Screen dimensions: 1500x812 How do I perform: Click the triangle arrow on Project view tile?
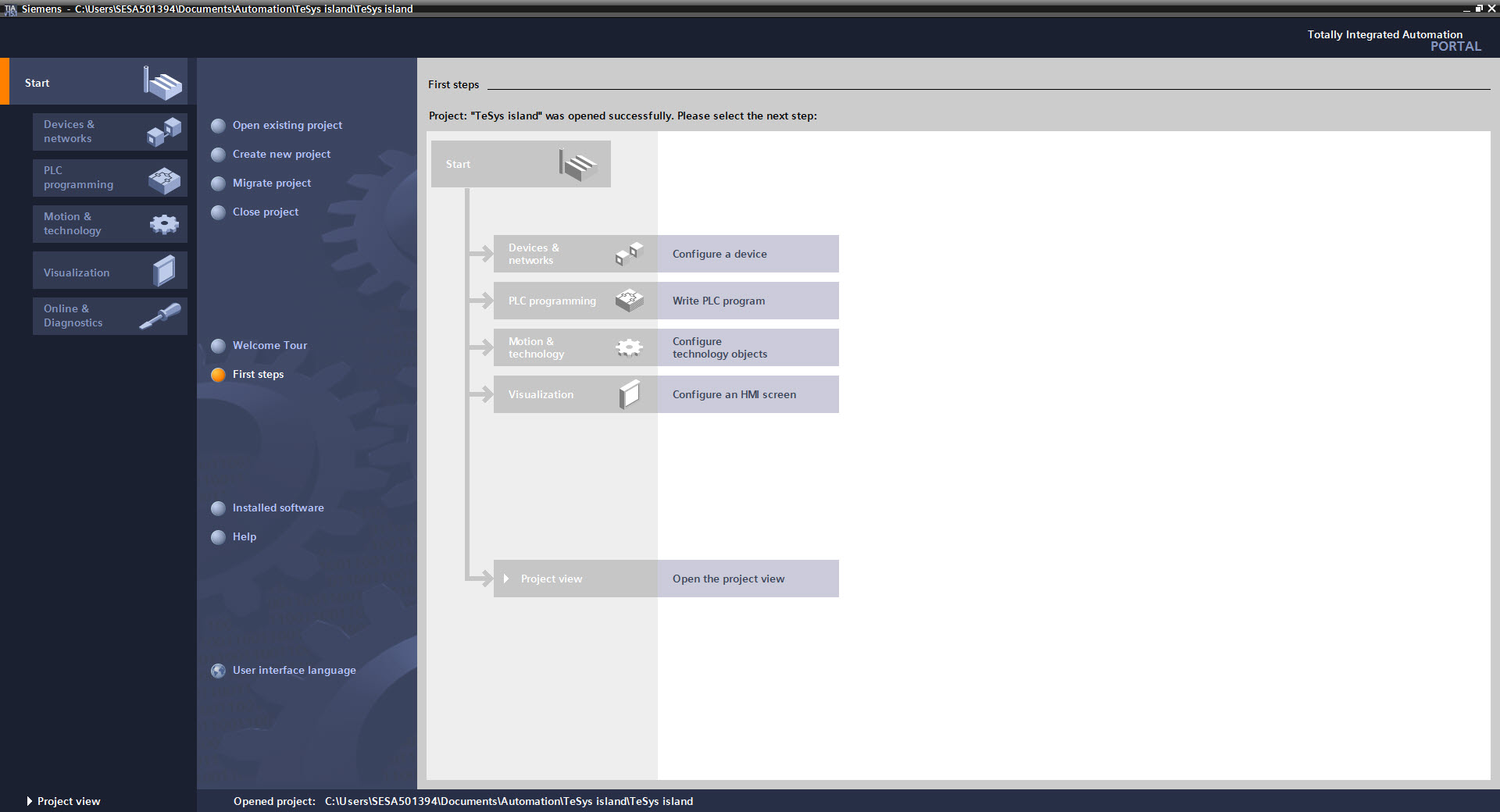click(506, 579)
